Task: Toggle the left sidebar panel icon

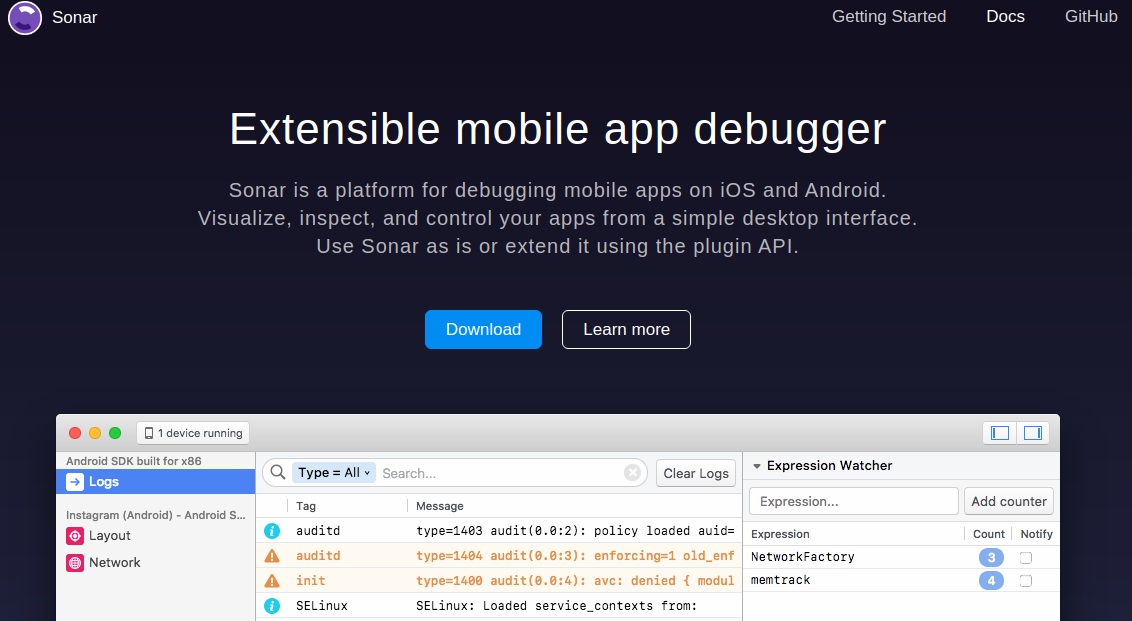Action: (x=1000, y=433)
